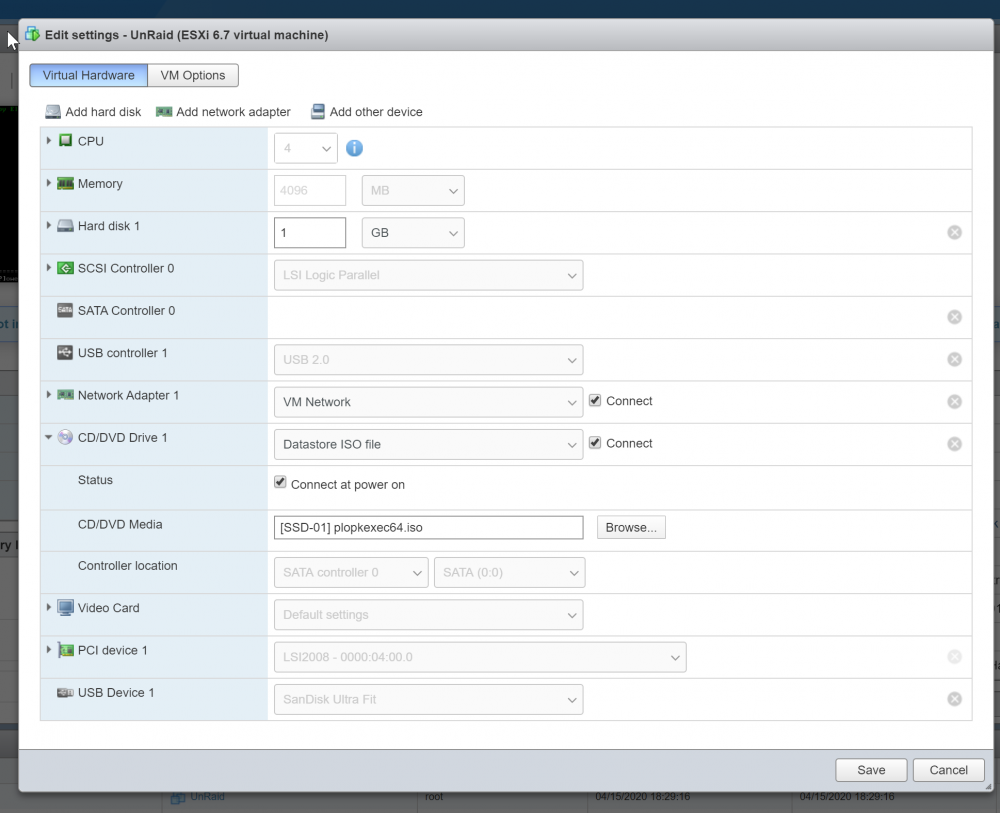Cancel the Edit settings dialog
This screenshot has height=813, width=1000.
click(x=948, y=770)
